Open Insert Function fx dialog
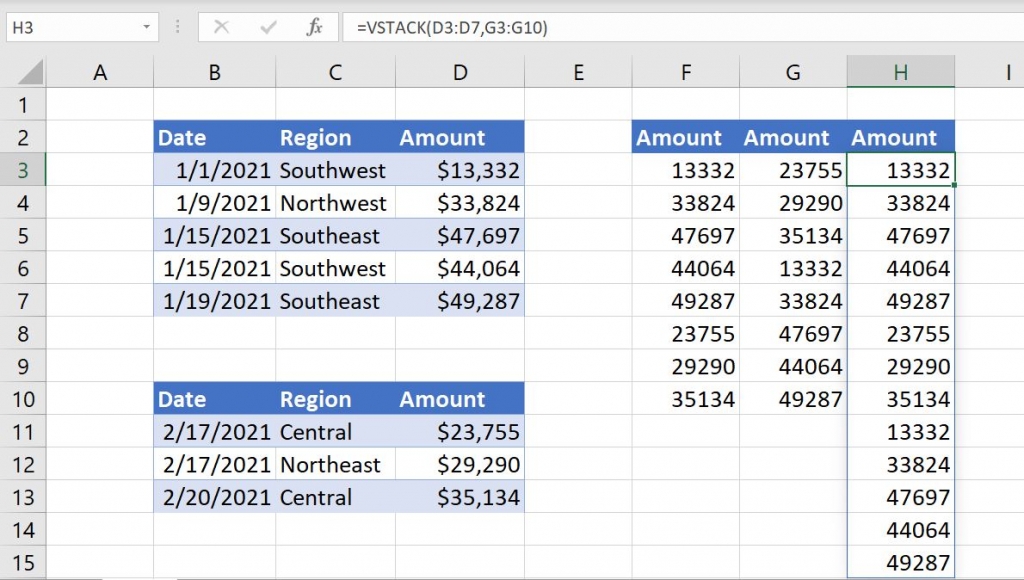1024x580 pixels. point(314,27)
